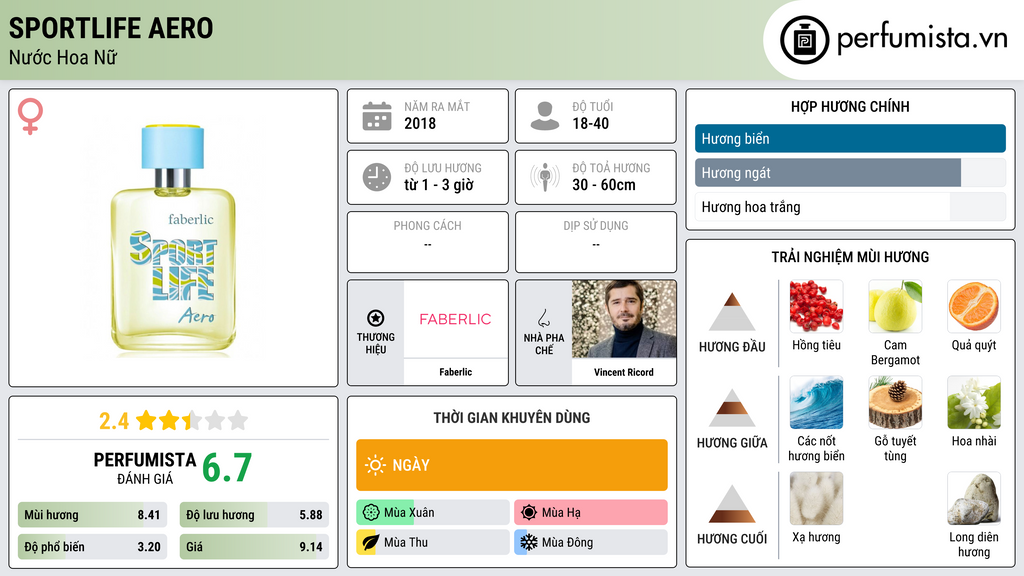Click the Hương đầu pyramid icon
Image resolution: width=1024 pixels, height=576 pixels.
[x=732, y=312]
